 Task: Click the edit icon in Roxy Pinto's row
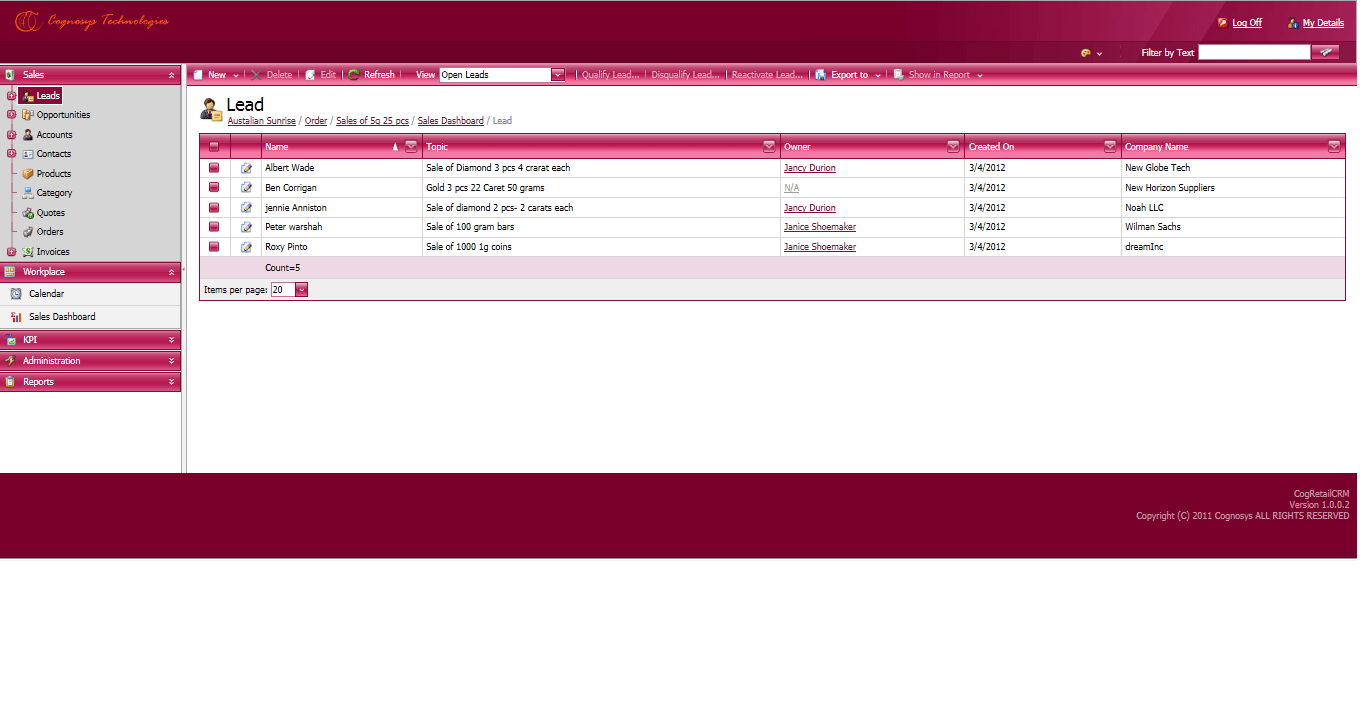(246, 247)
